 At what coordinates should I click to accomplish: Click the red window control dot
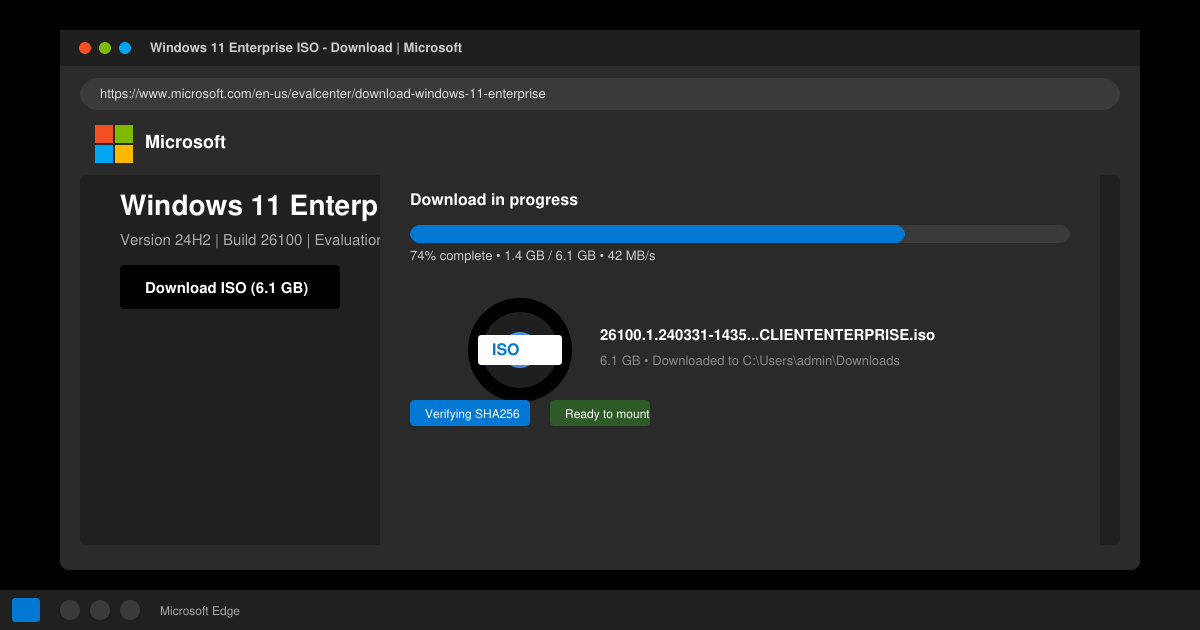pos(85,48)
